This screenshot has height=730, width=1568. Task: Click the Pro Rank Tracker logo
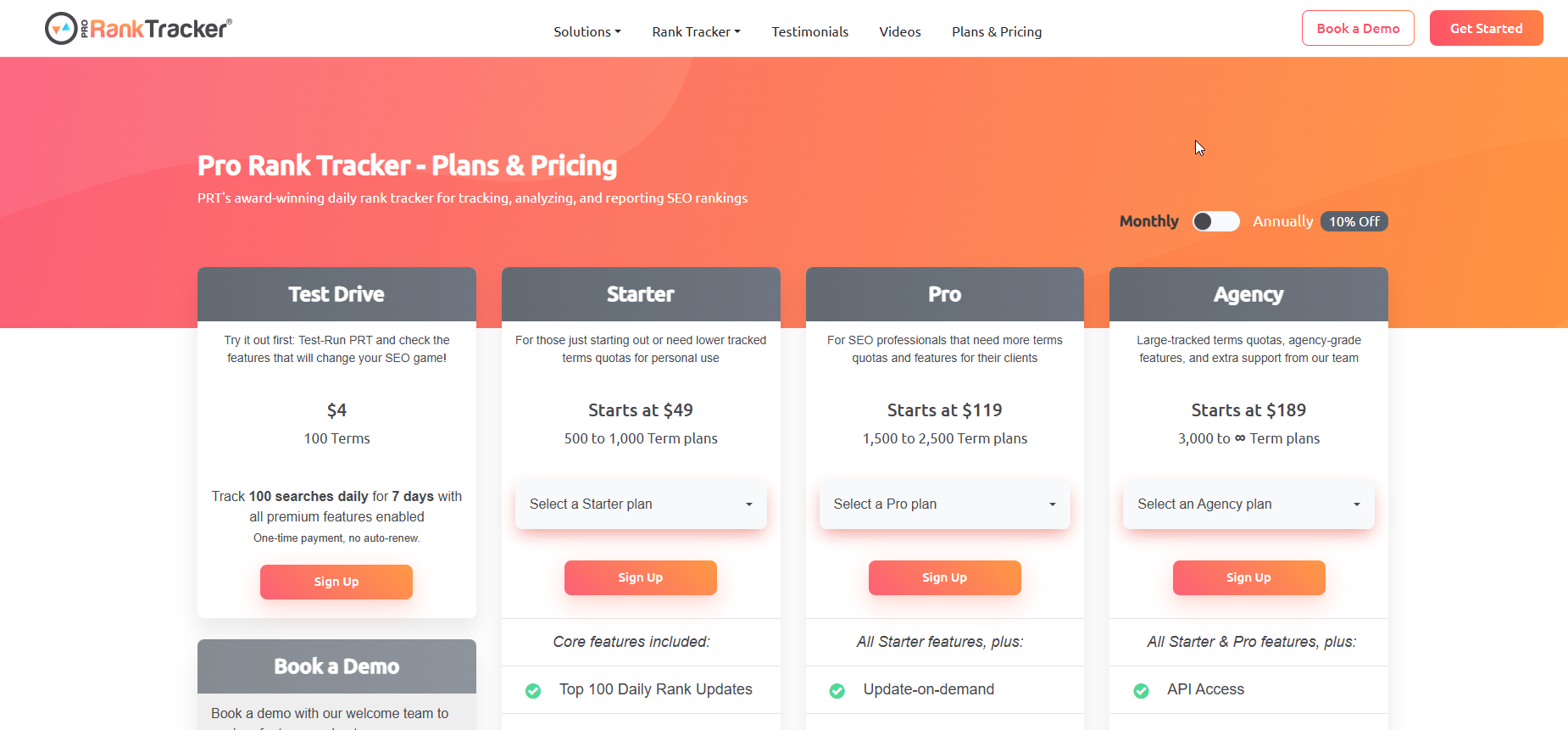pos(138,29)
